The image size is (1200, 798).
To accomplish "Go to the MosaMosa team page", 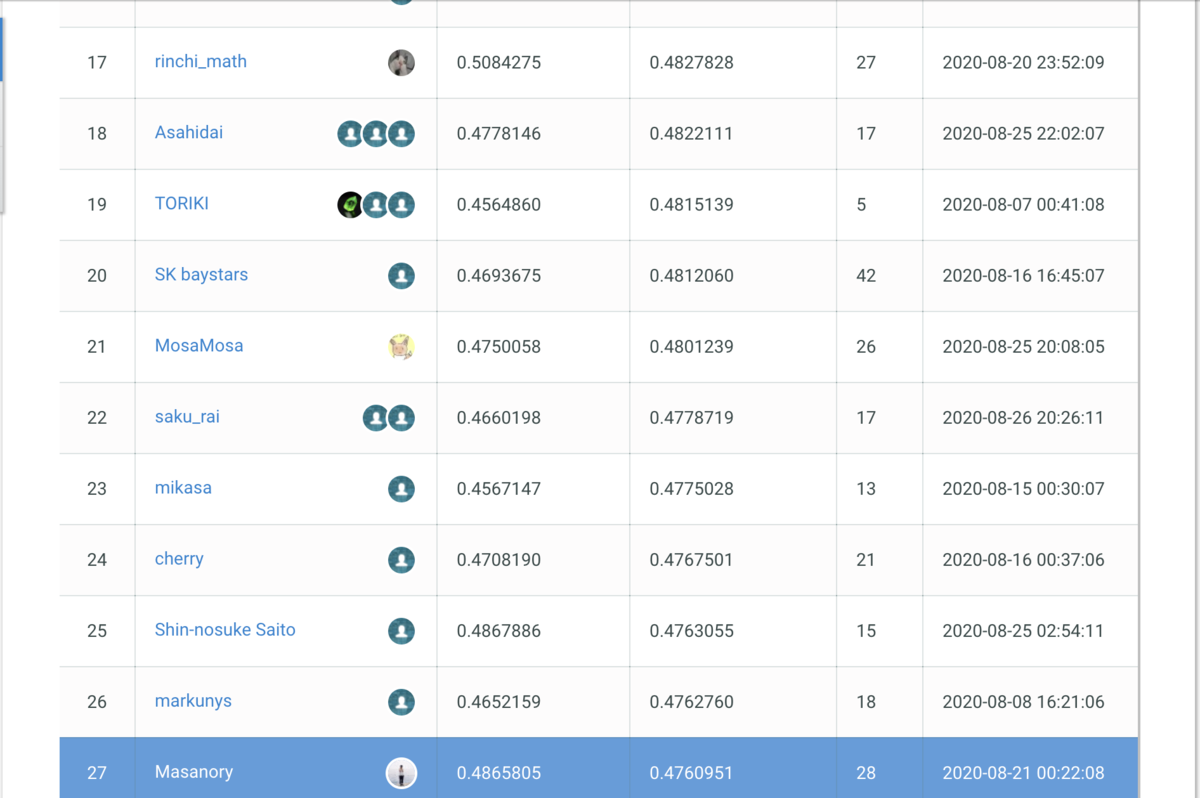I will tap(199, 345).
